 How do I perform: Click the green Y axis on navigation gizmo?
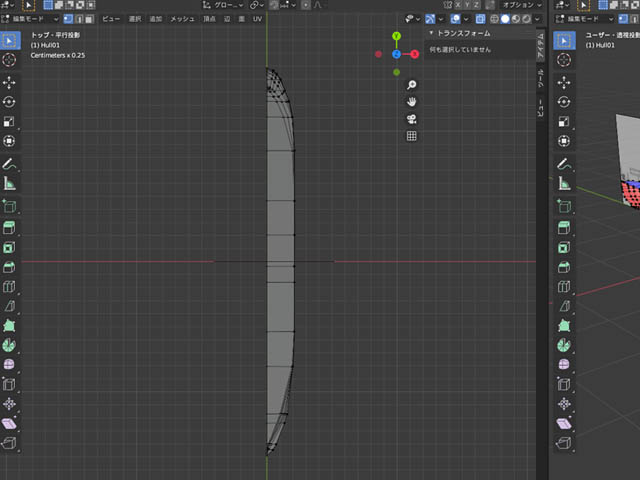pyautogui.click(x=396, y=36)
